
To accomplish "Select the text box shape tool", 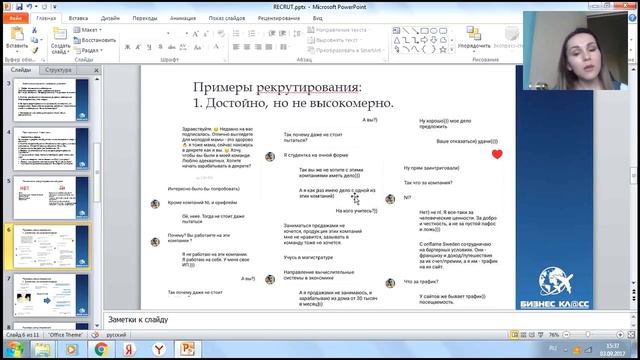I will pyautogui.click(x=396, y=31).
